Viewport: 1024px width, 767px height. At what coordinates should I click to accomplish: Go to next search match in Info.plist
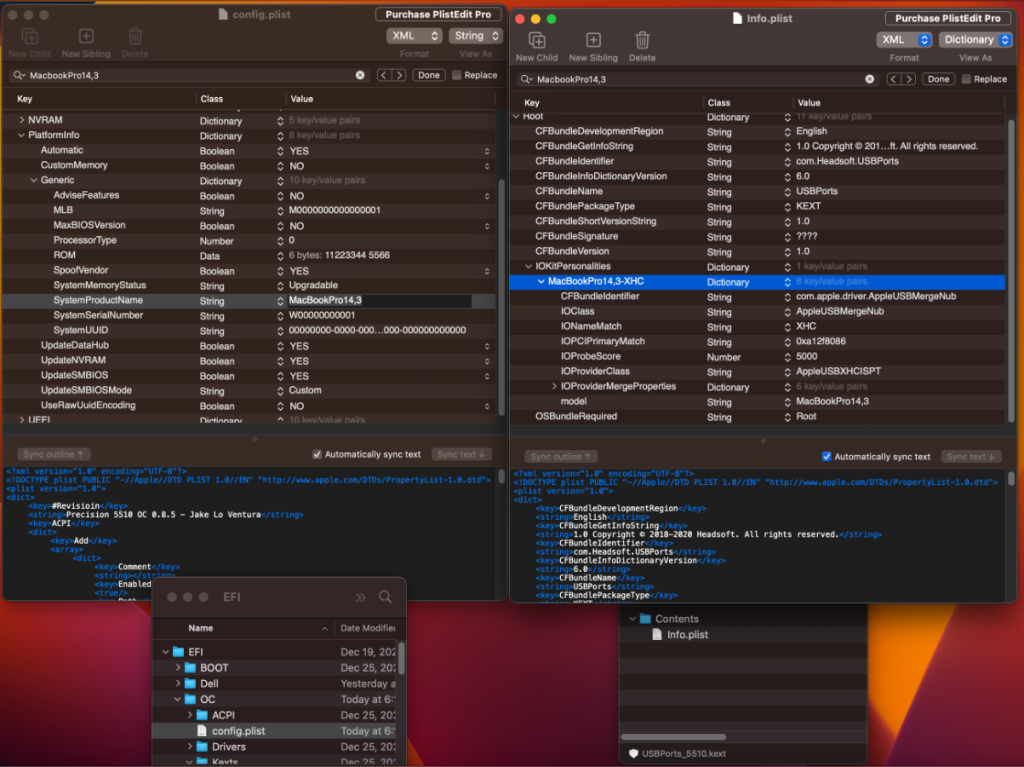tap(908, 79)
